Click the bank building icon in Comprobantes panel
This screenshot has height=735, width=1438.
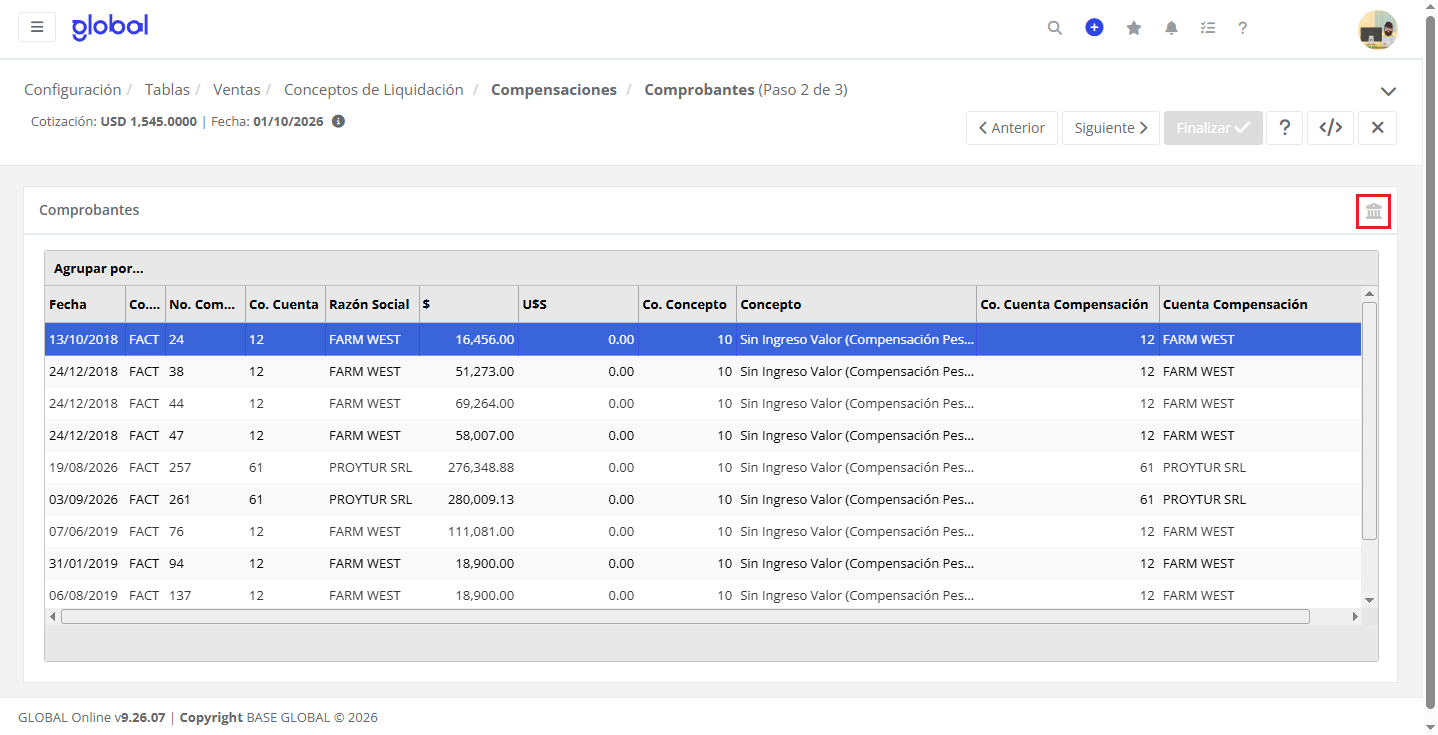point(1373,211)
